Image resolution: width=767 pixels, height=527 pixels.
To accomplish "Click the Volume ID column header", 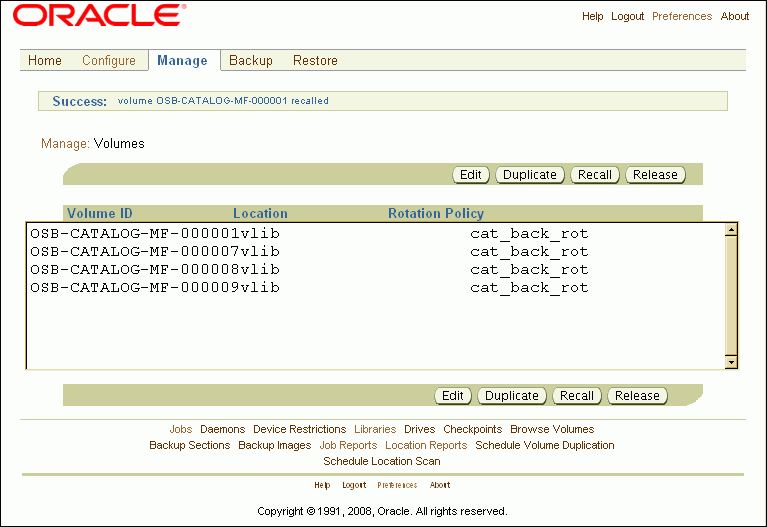I will 100,213.
